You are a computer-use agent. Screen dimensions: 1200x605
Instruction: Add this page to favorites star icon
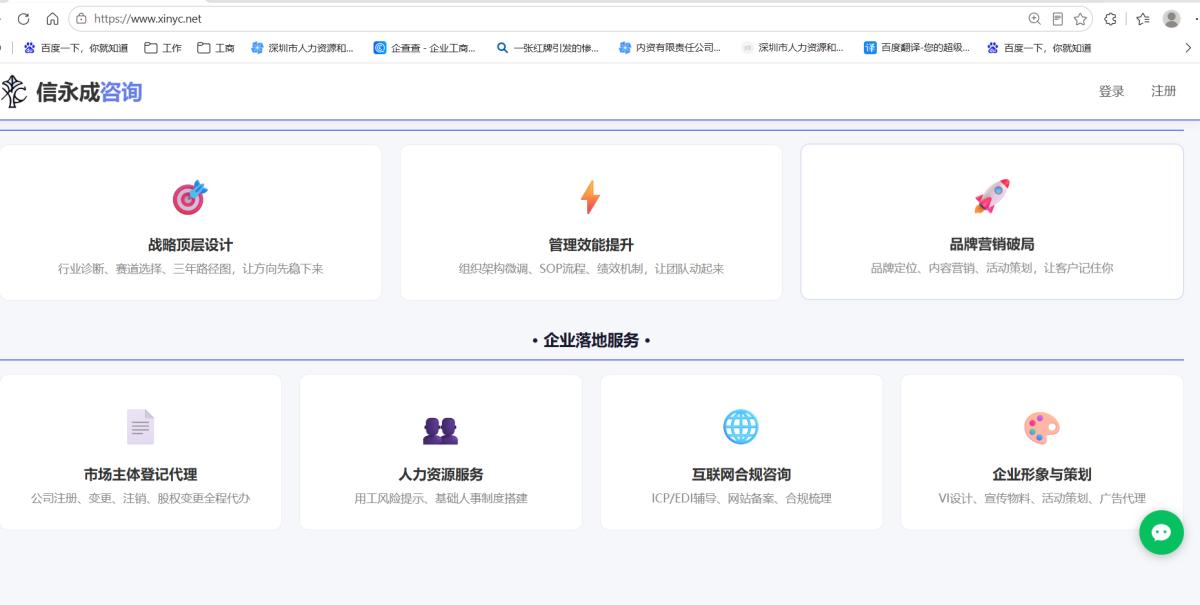click(x=1080, y=19)
